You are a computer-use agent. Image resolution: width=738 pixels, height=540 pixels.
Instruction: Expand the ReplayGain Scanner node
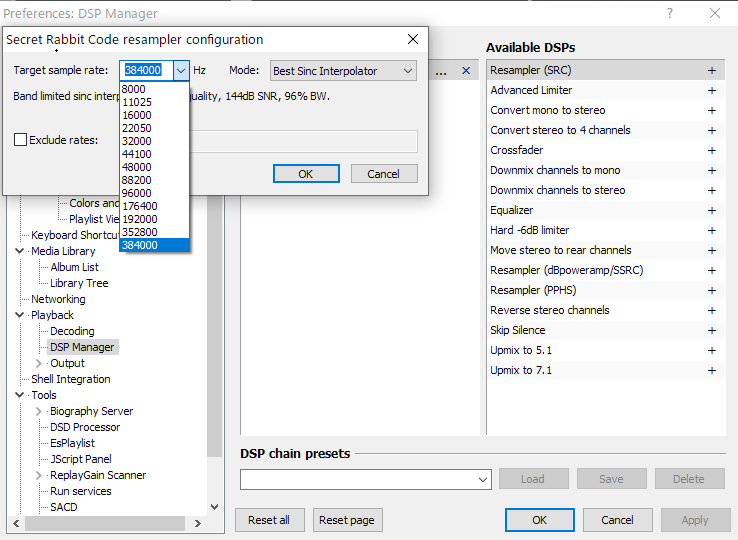39,475
